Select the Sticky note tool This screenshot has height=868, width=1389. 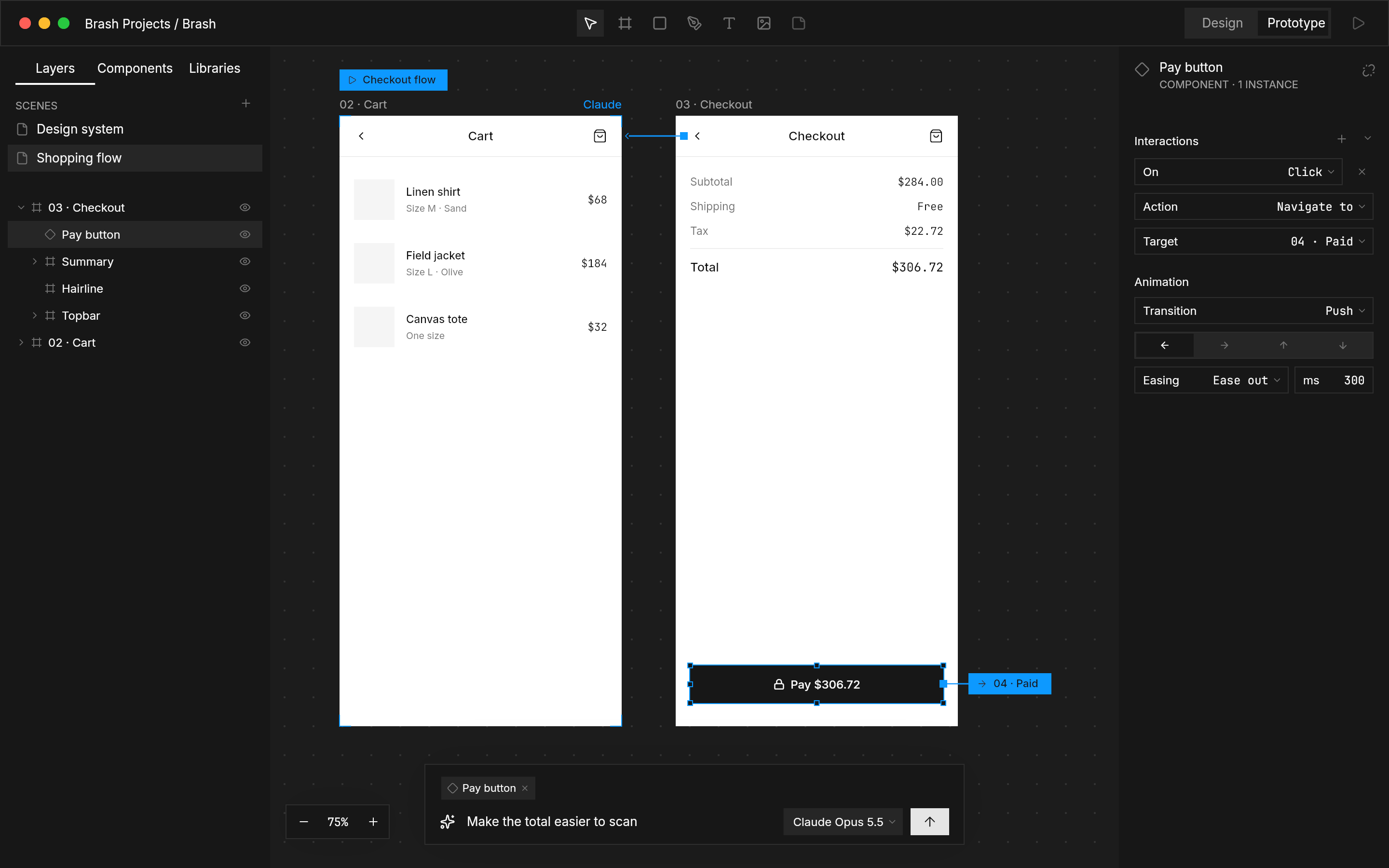click(798, 23)
